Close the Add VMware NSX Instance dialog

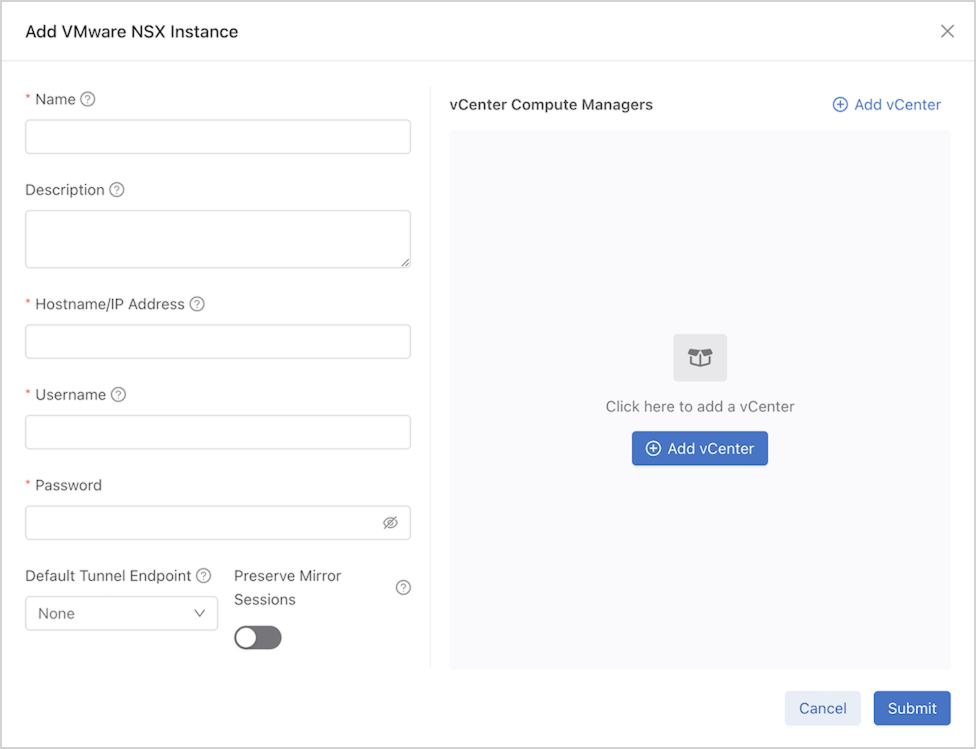tap(947, 31)
